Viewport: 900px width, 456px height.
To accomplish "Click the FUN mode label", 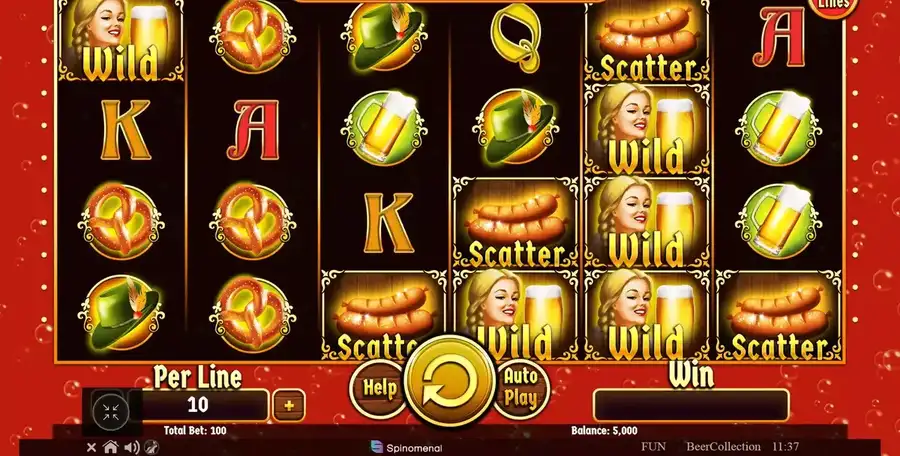I will 653,447.
